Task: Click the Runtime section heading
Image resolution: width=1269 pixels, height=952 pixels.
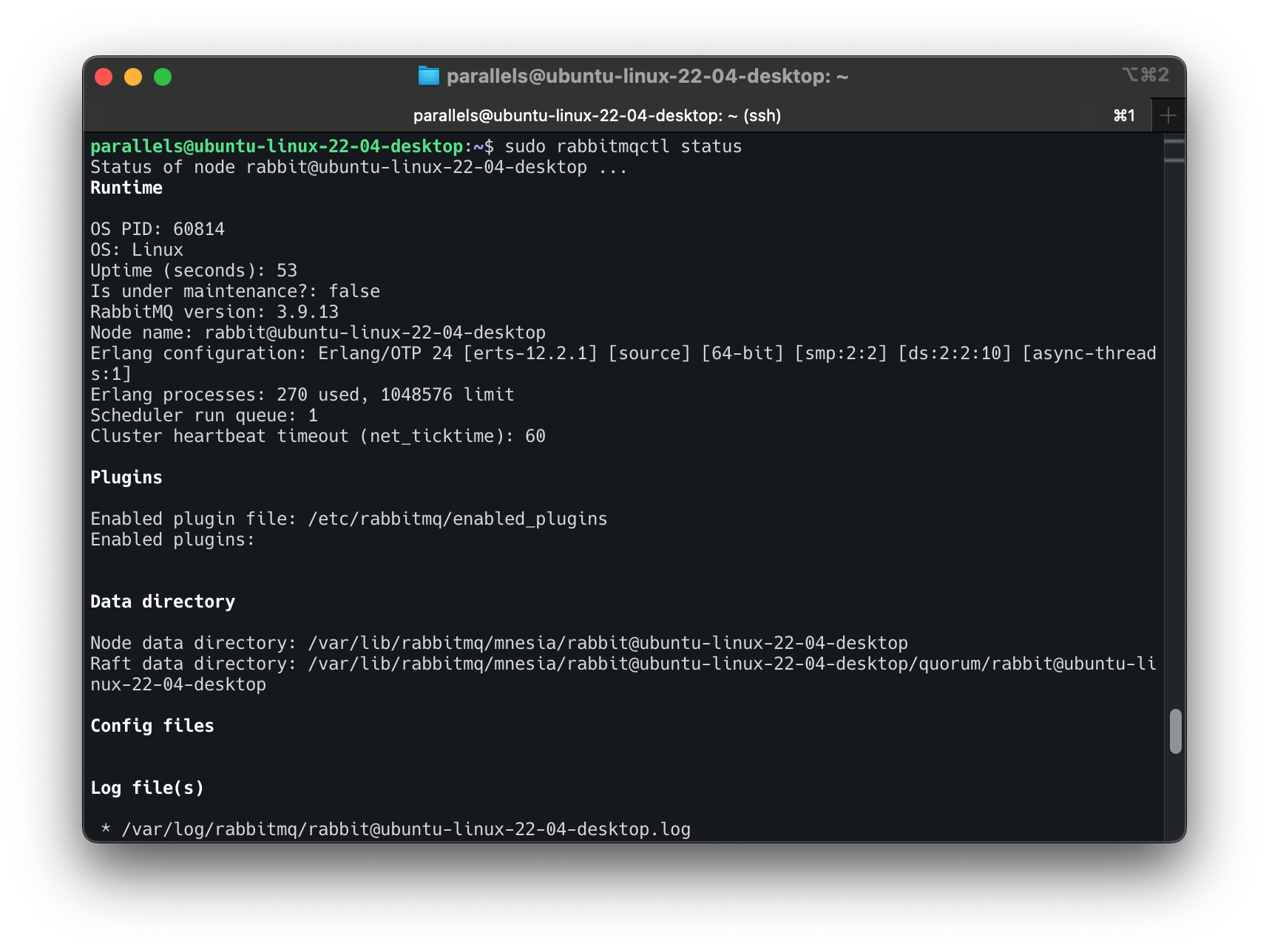Action: click(x=126, y=188)
